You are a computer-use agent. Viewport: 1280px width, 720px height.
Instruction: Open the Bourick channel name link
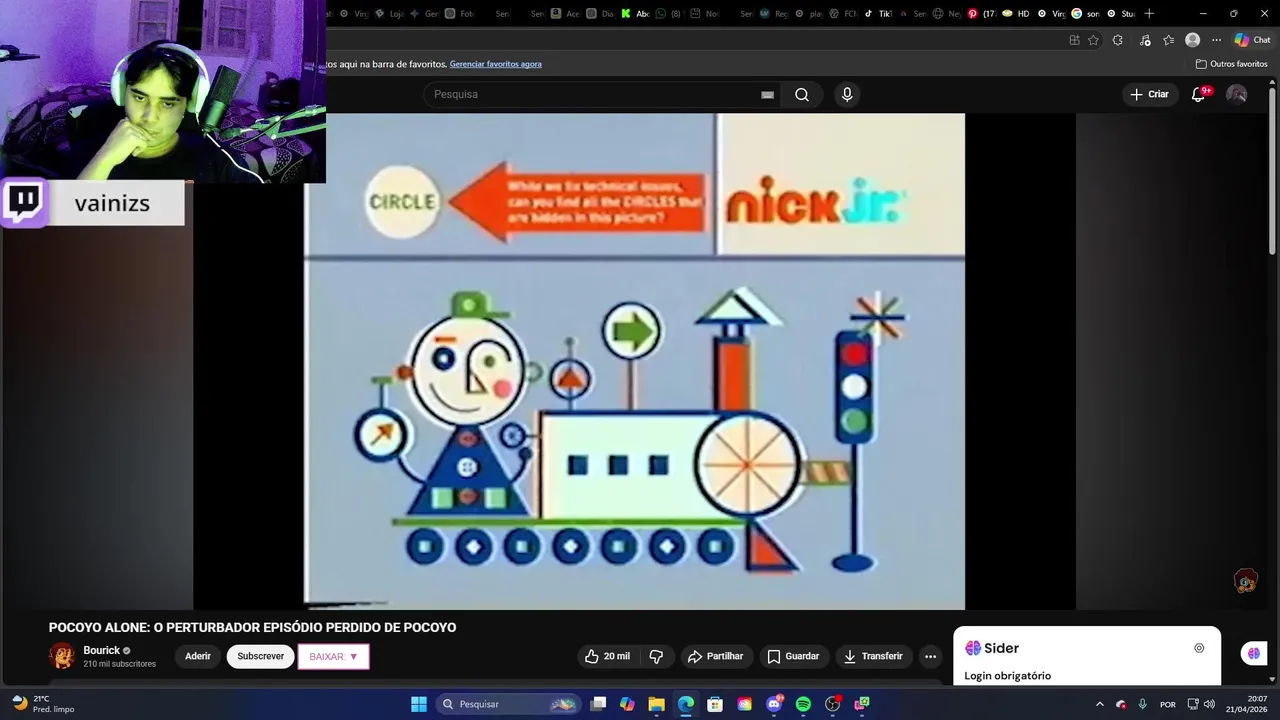click(101, 650)
